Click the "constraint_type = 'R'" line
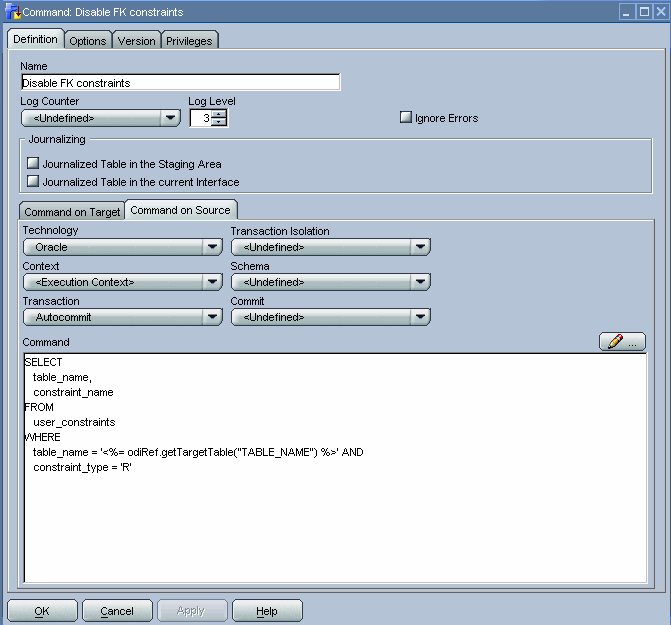This screenshot has height=625, width=671. tap(82, 467)
